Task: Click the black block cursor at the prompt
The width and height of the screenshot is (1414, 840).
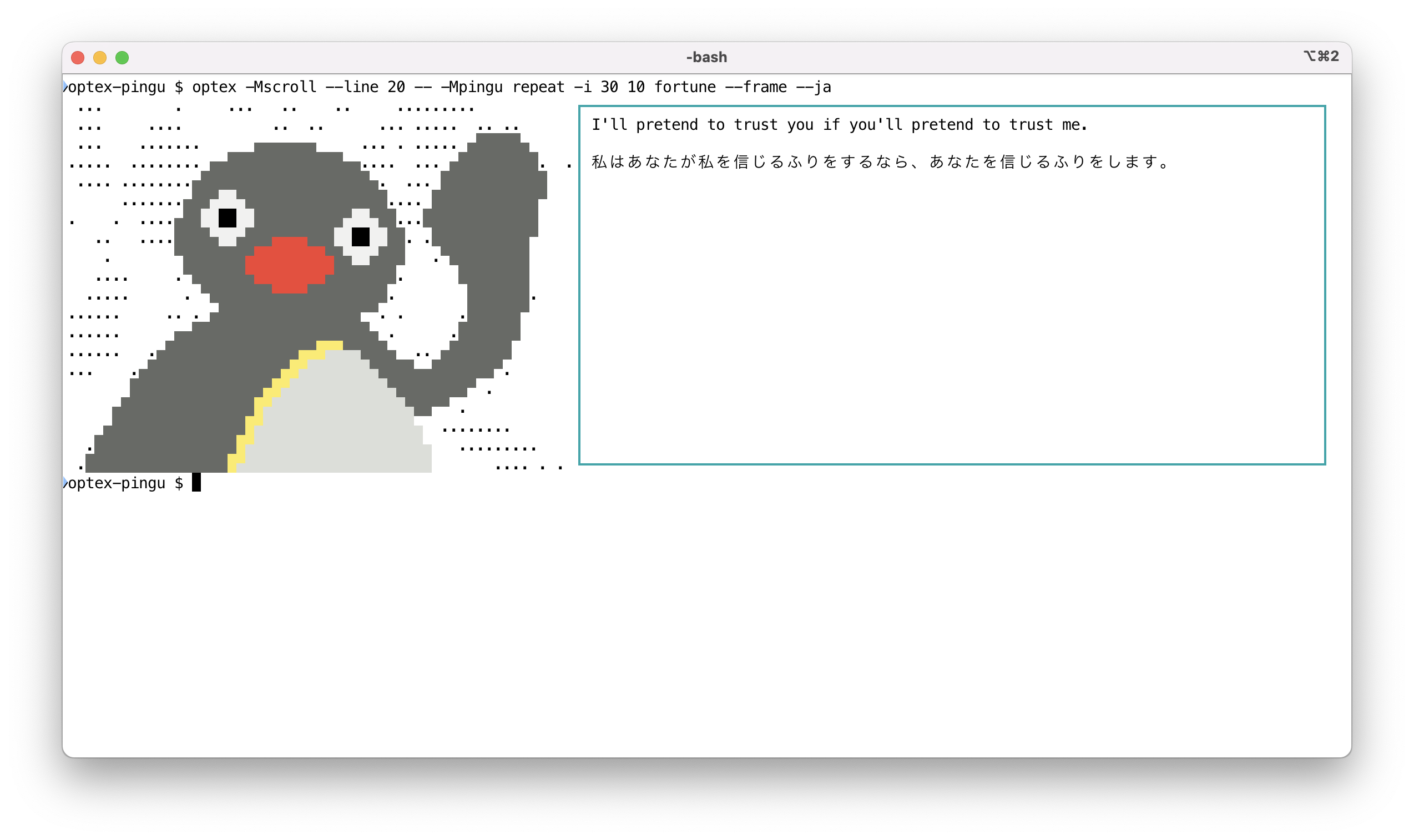Action: click(x=196, y=483)
